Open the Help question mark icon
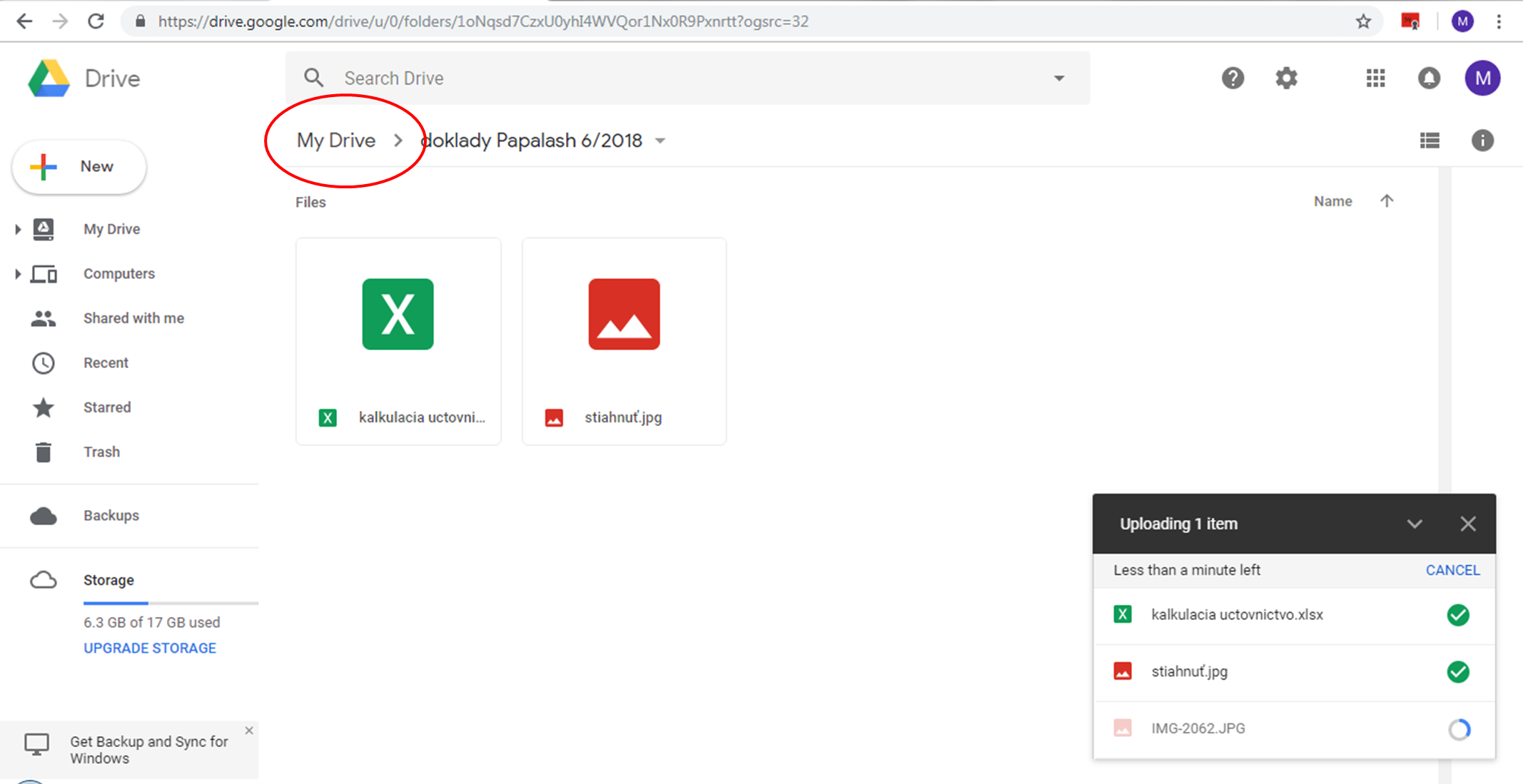The width and height of the screenshot is (1523, 784). [1233, 78]
